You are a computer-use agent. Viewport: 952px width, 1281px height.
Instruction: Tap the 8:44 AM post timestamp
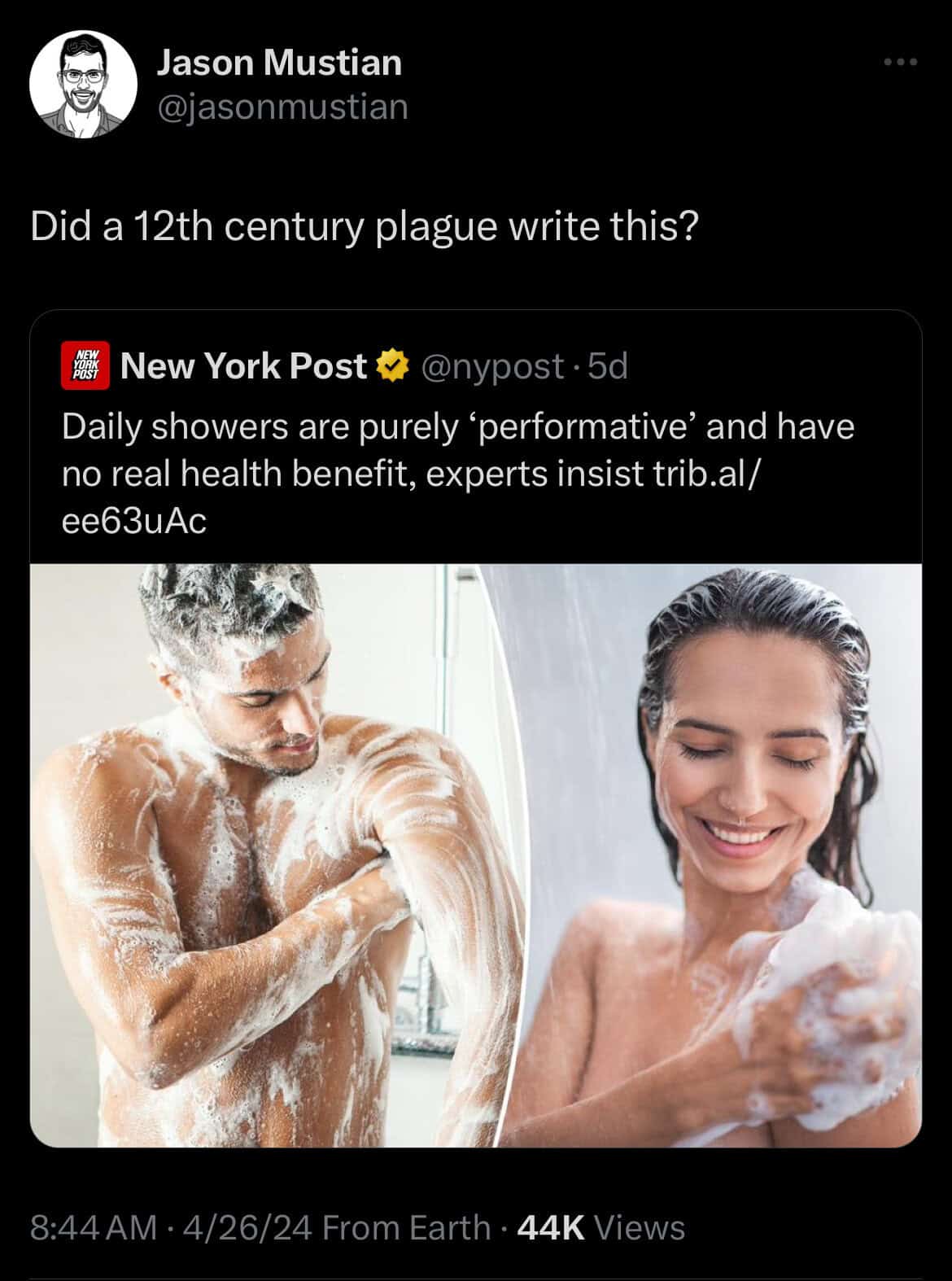point(93,1227)
